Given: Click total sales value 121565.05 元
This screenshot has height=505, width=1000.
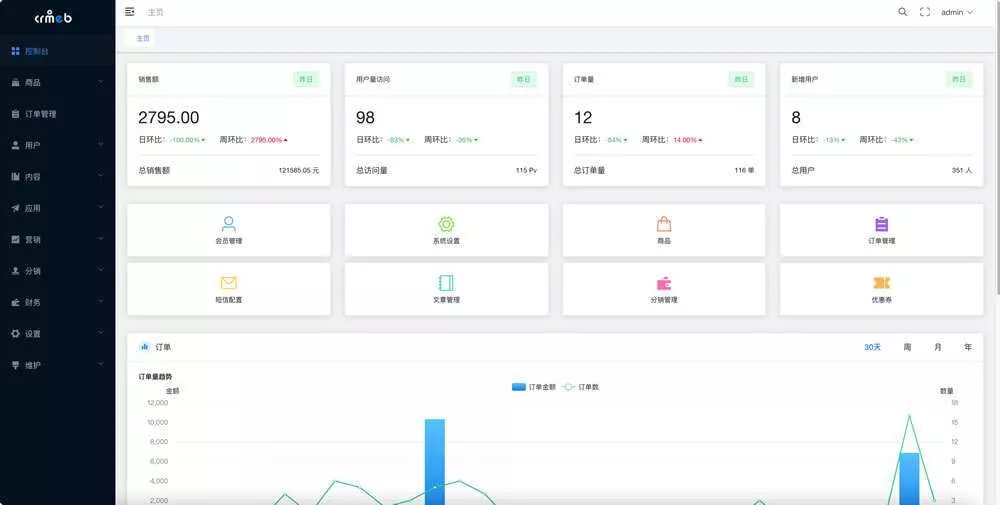Looking at the screenshot, I should click(298, 170).
